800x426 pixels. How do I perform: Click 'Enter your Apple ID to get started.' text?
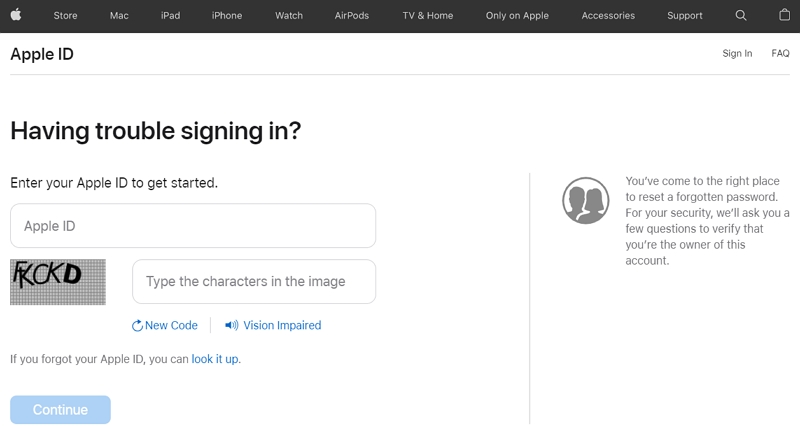click(114, 183)
